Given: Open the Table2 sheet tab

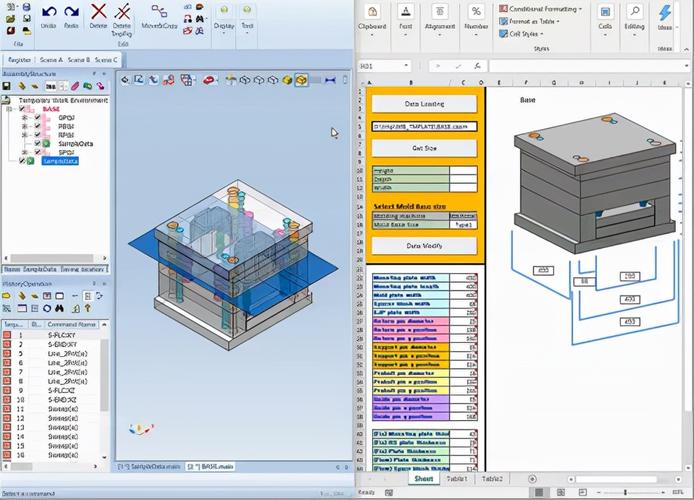Looking at the screenshot, I should (x=492, y=479).
